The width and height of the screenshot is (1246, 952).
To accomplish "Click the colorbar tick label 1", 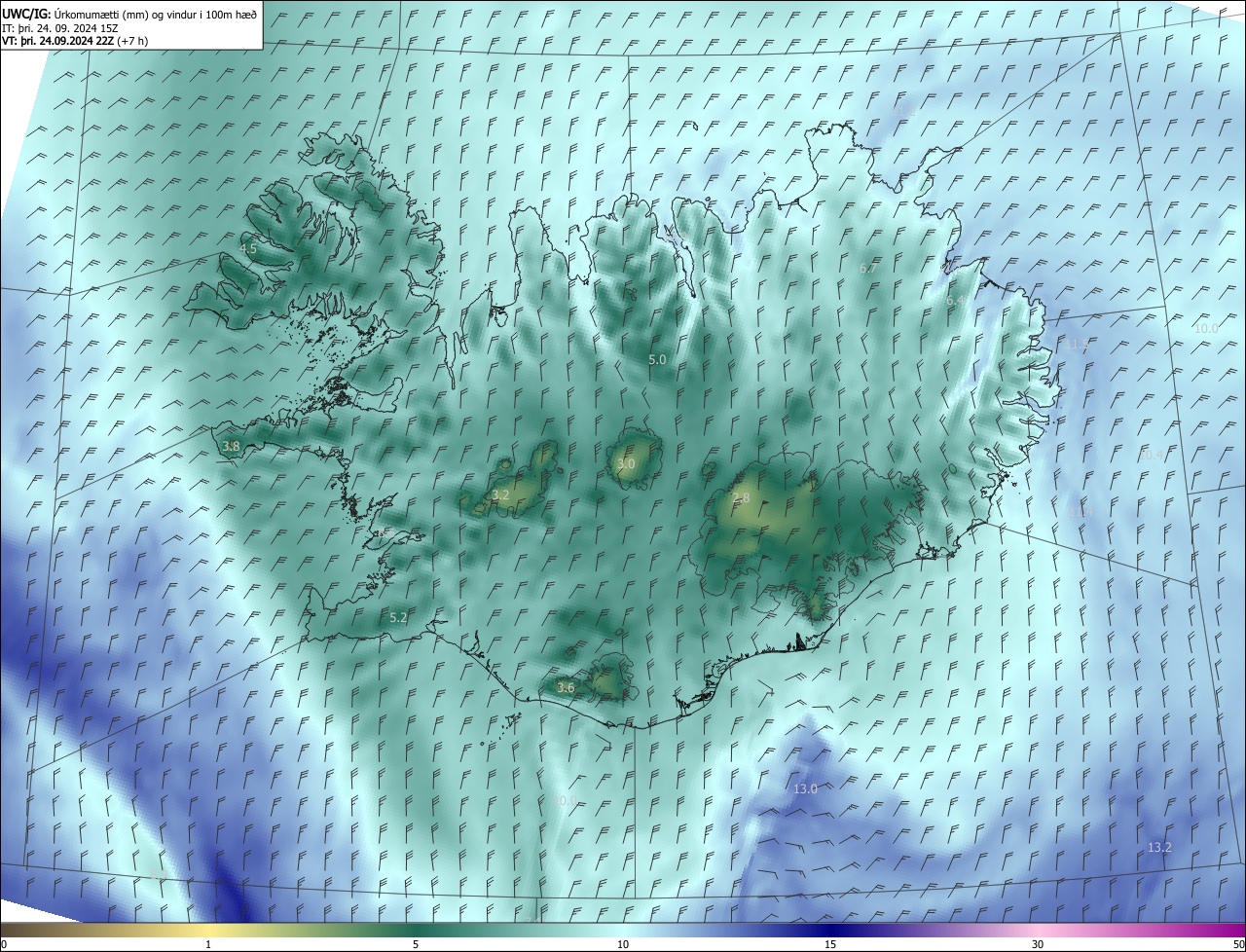I will pos(208,945).
